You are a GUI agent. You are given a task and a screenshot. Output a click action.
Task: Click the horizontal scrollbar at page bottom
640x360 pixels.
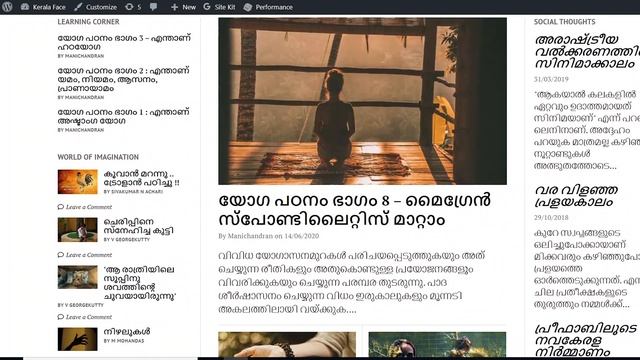(110, 358)
